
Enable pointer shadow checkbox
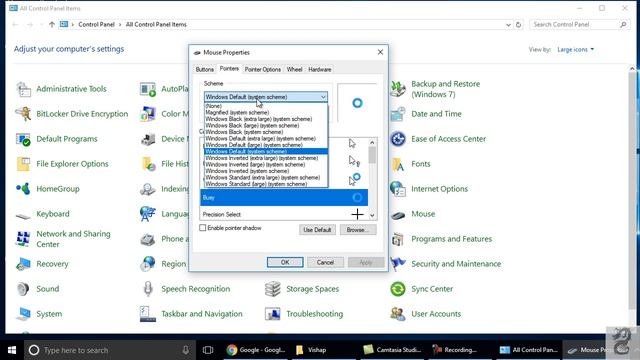[203, 228]
